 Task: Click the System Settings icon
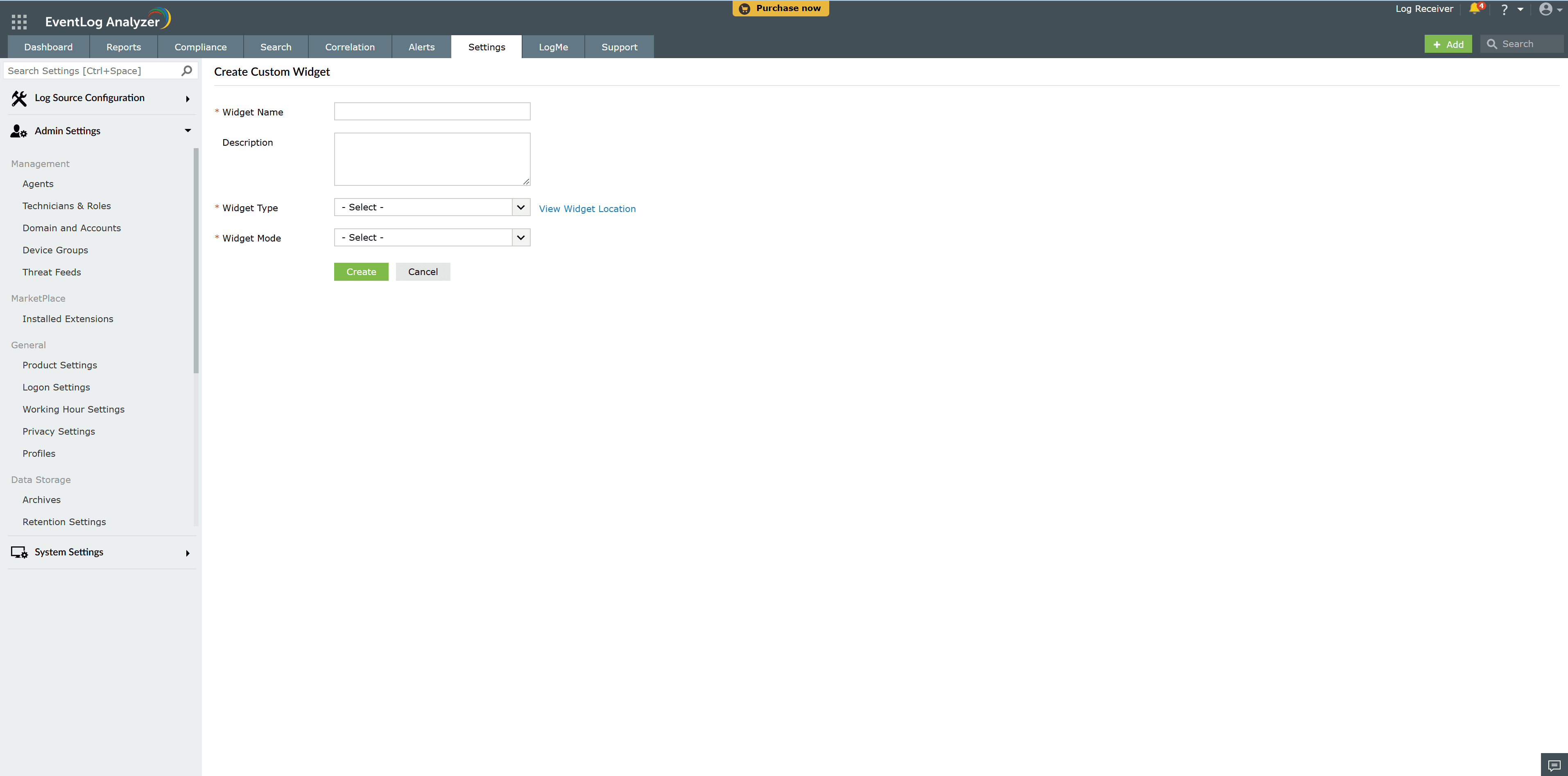pyautogui.click(x=18, y=552)
